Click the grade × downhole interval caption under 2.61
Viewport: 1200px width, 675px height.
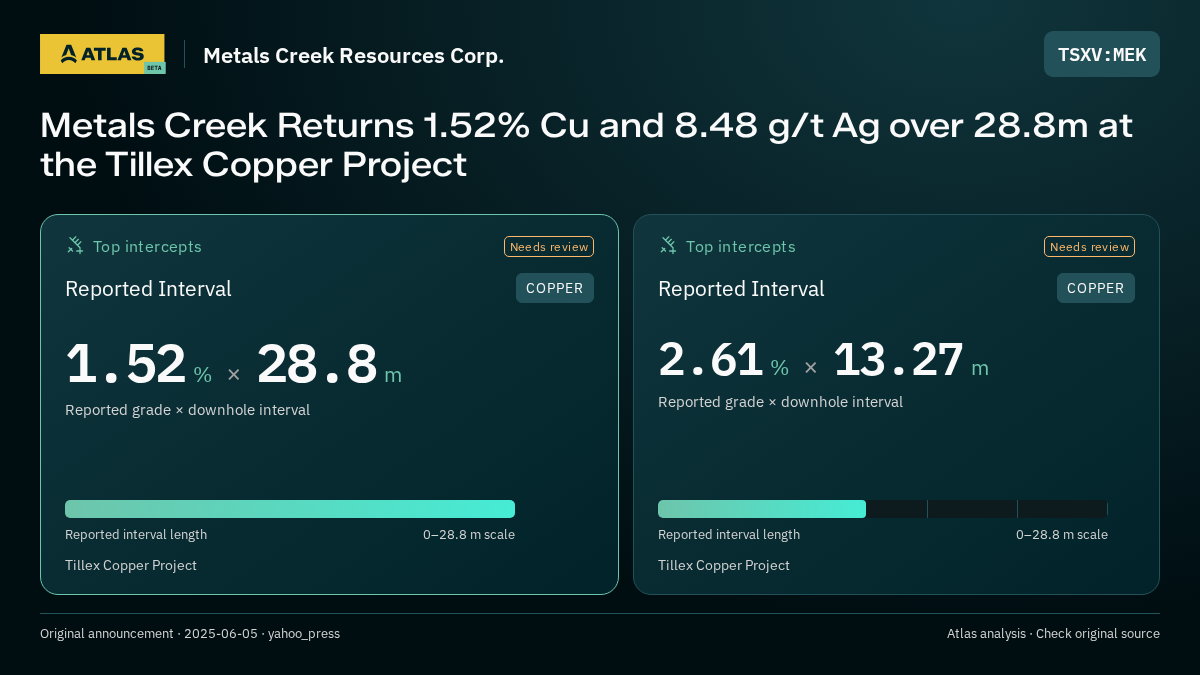(x=780, y=402)
